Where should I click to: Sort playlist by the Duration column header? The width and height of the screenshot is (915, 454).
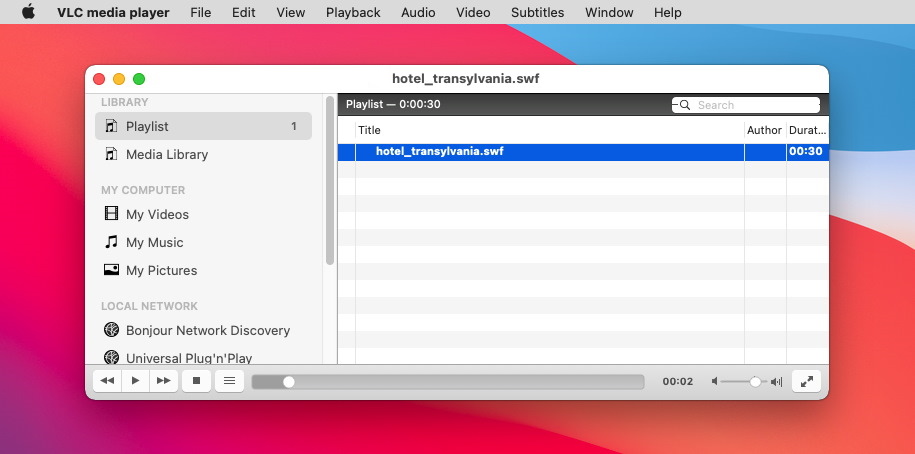point(808,130)
